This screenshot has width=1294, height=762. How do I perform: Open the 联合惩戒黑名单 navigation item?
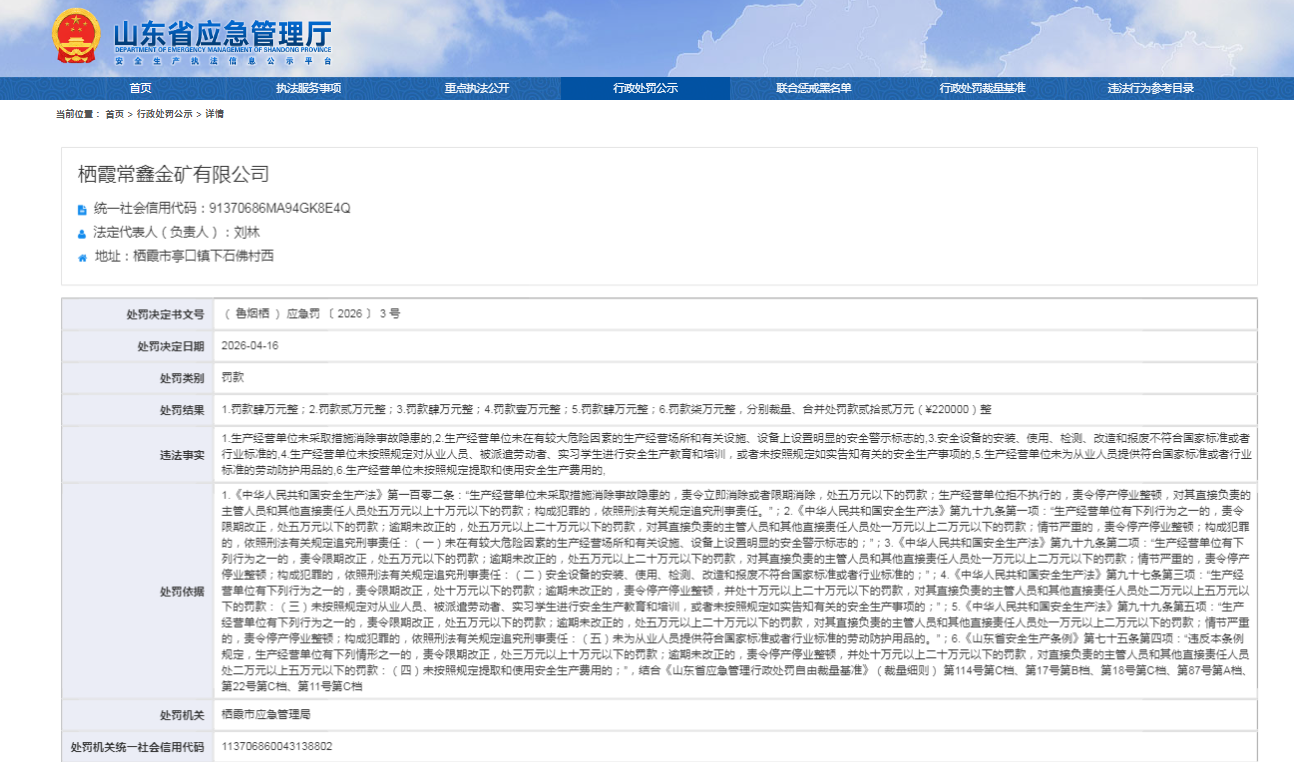[x=813, y=88]
